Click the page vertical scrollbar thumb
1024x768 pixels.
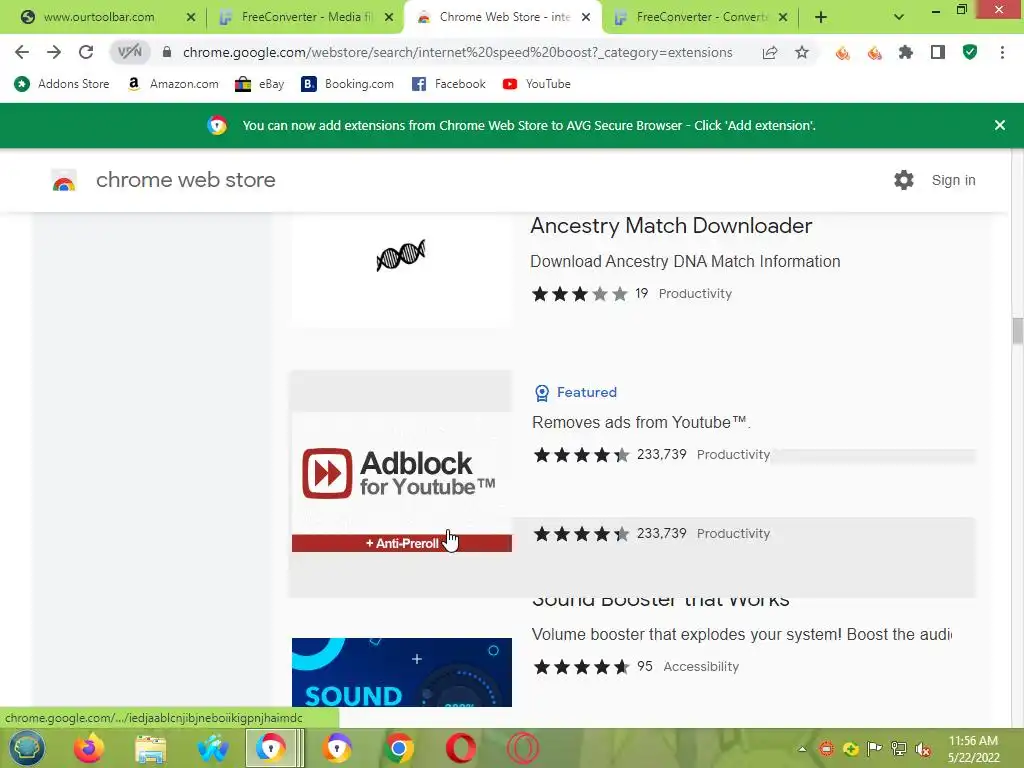pos(1017,331)
